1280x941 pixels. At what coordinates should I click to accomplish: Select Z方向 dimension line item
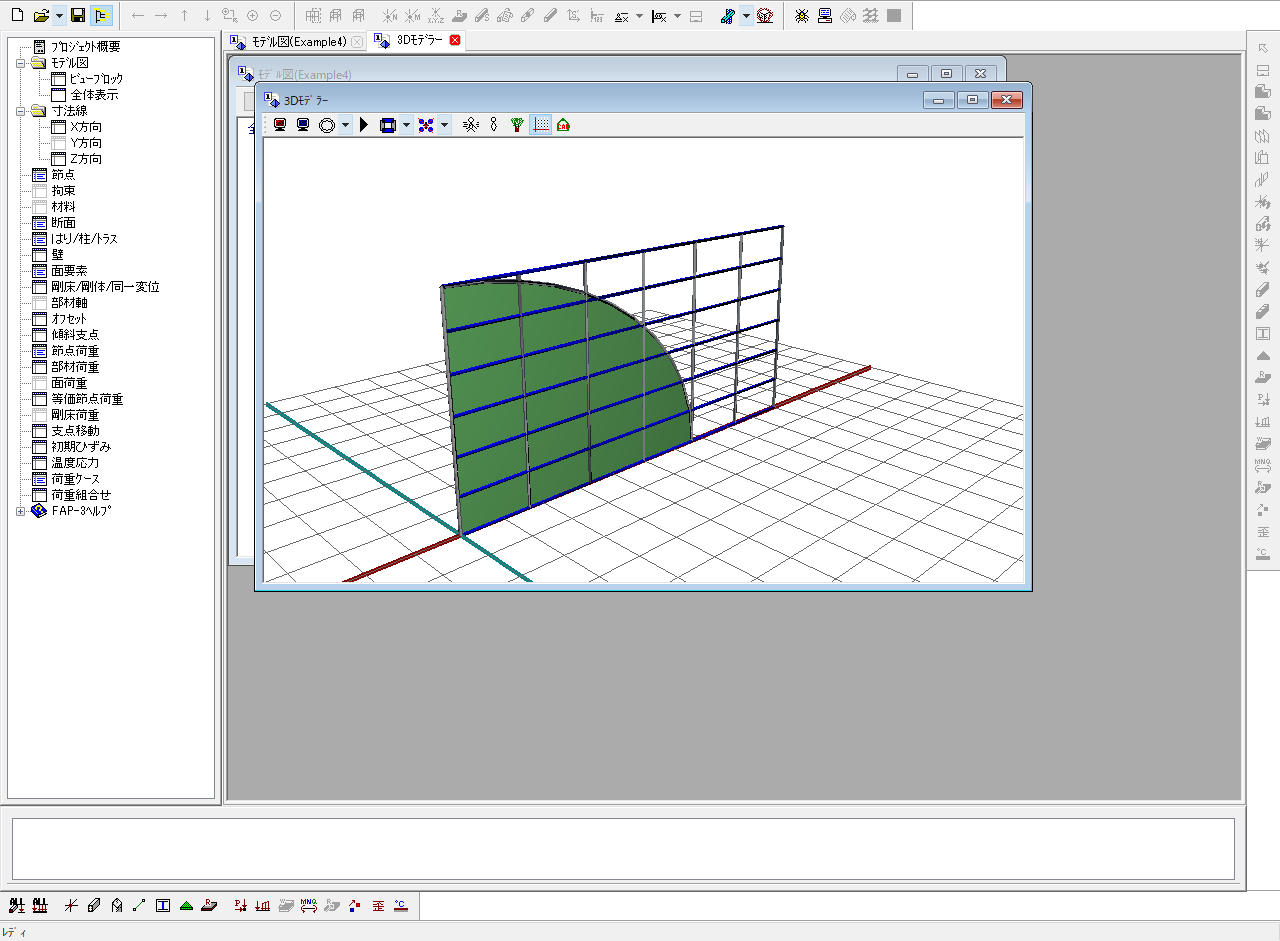click(85, 159)
